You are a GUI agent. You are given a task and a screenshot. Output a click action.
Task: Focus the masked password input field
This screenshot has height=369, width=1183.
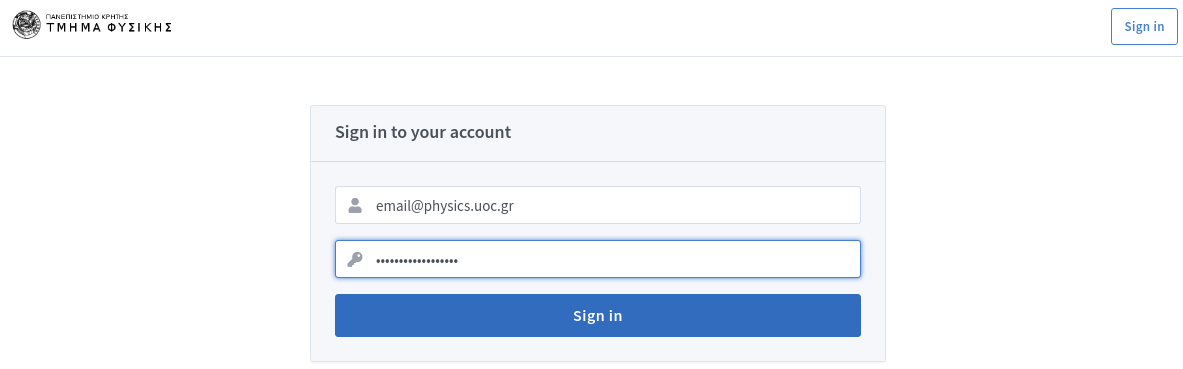[x=598, y=259]
